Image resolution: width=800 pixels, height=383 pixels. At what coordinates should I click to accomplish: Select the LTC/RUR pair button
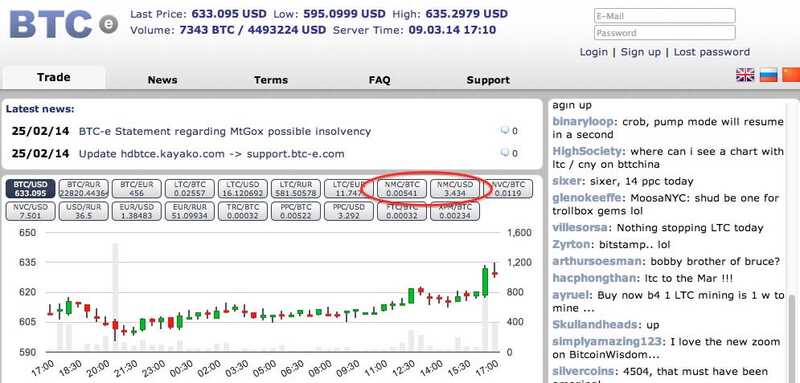point(296,189)
